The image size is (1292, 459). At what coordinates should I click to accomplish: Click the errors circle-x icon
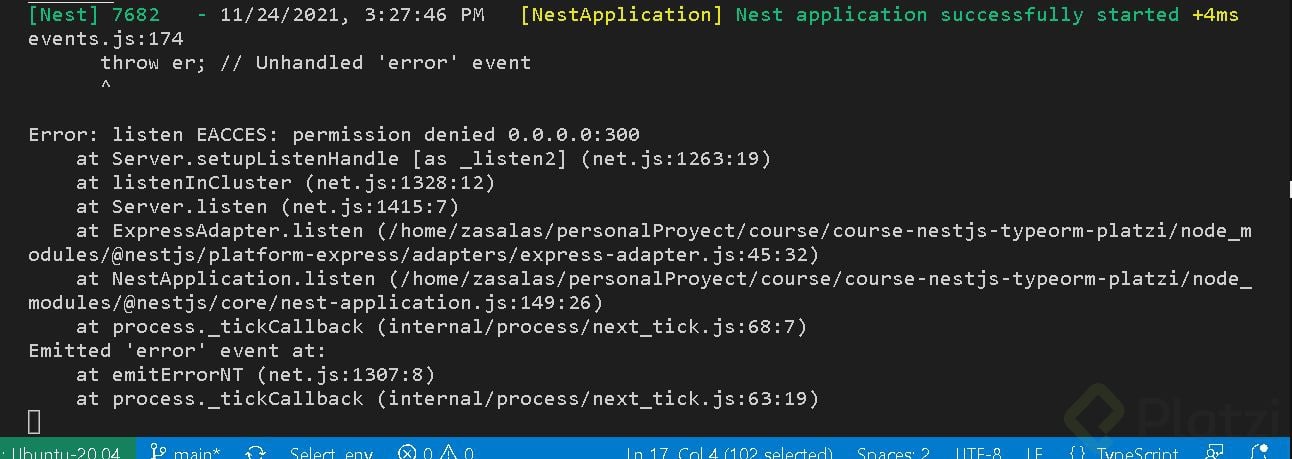[x=406, y=453]
